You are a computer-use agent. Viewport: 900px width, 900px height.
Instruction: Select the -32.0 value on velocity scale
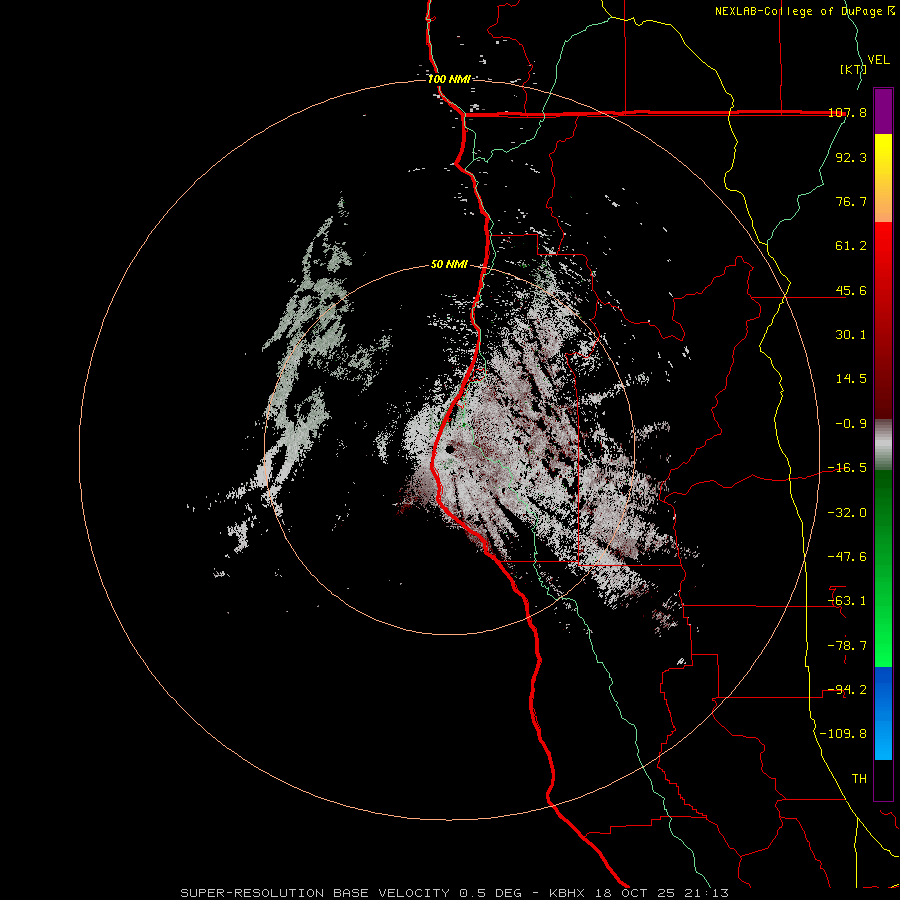click(x=848, y=513)
